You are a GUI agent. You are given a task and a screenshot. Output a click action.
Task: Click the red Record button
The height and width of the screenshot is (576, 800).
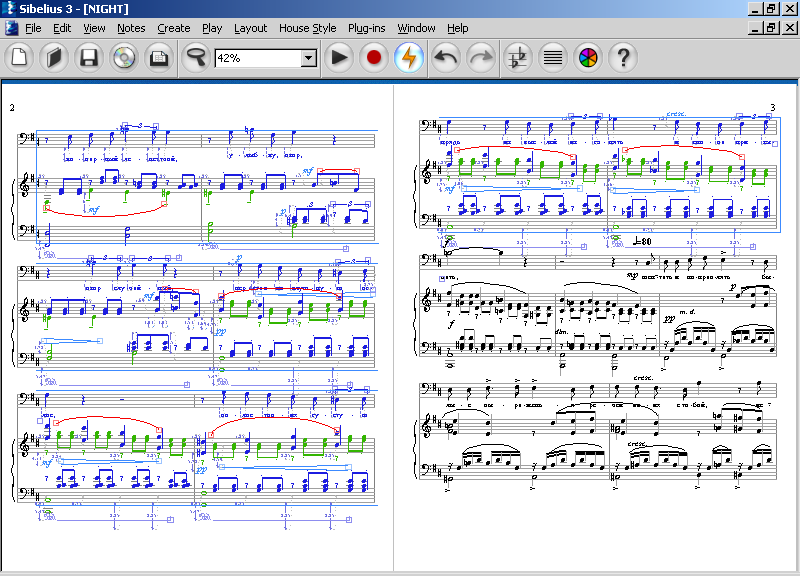point(373,58)
